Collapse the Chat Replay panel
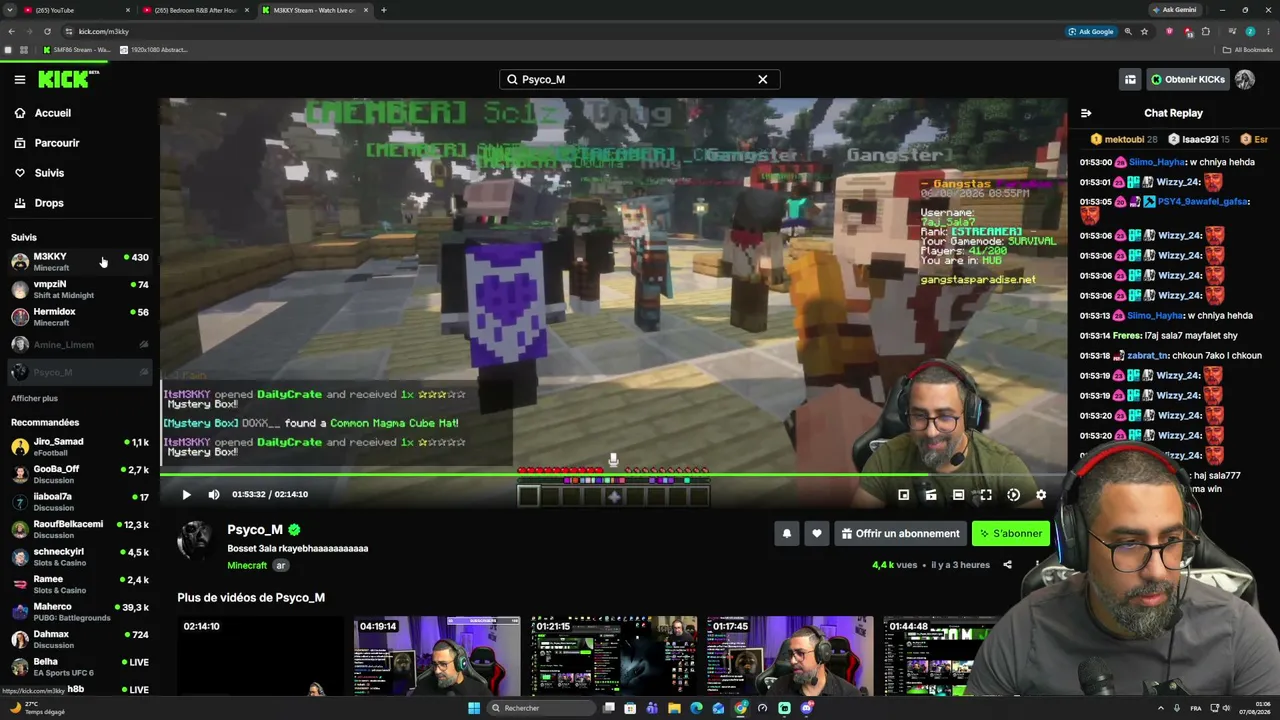This screenshot has height=720, width=1280. point(1086,113)
